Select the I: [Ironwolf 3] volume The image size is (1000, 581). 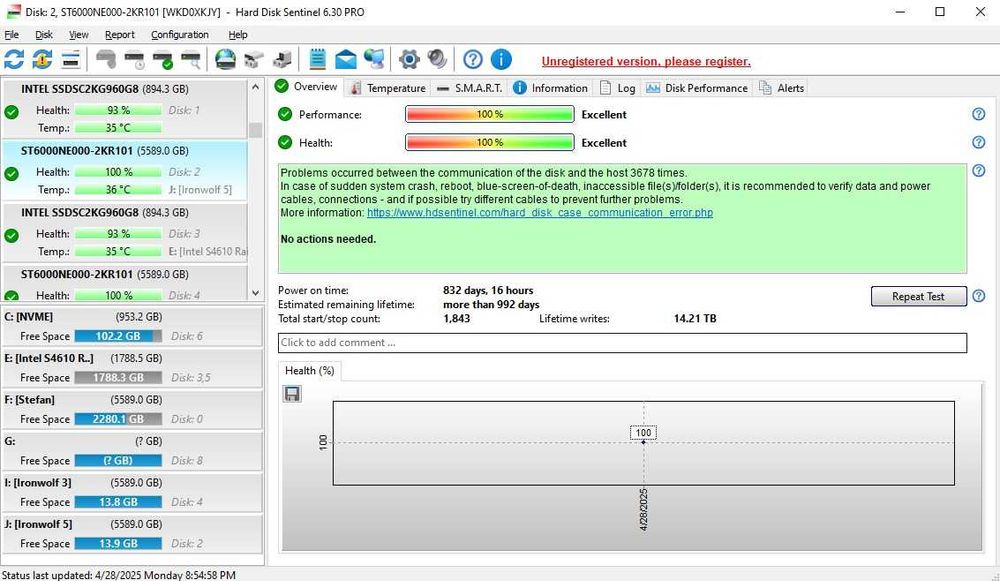(x=133, y=492)
